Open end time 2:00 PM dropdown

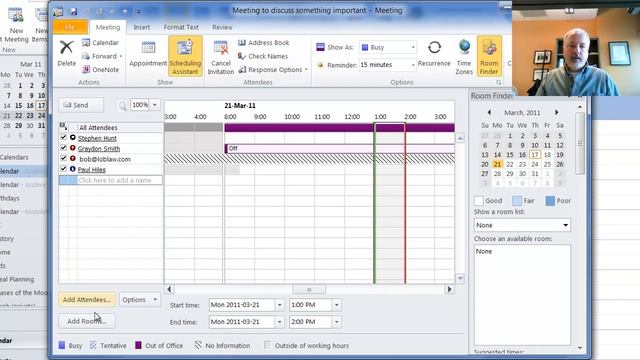click(336, 322)
